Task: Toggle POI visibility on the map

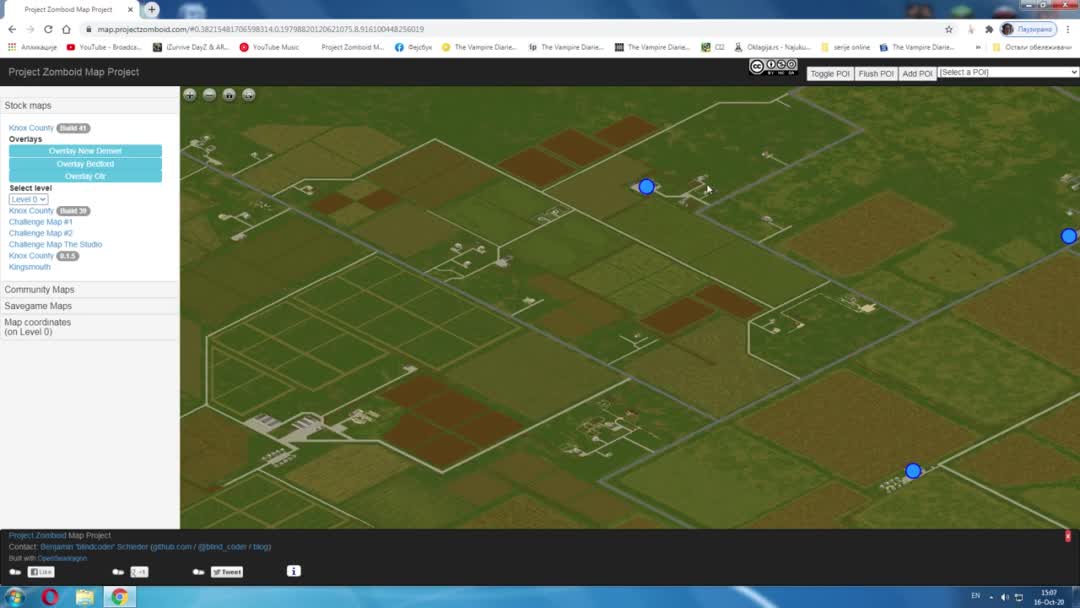Action: 829,73
